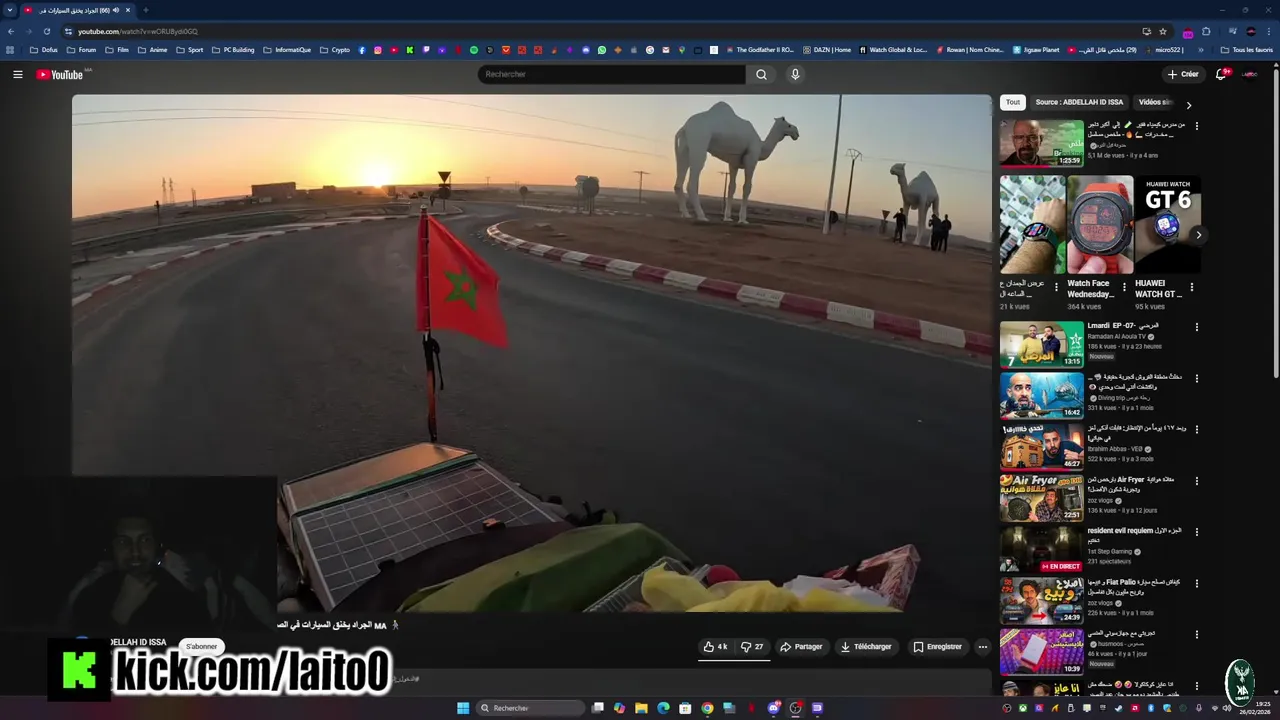Open the Crypto bookmarks folder

tap(335, 50)
